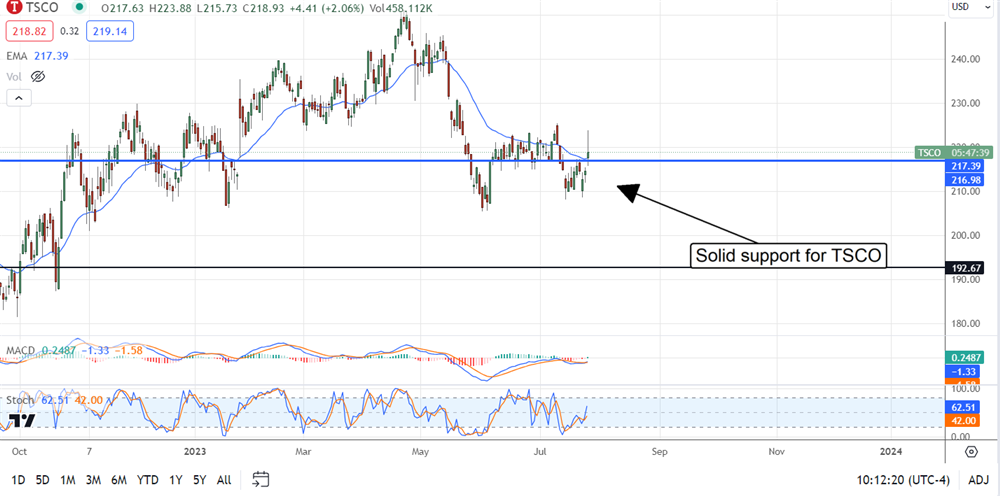Select the 'Solid support for TSCO' text annotation
1000x496 pixels.
[790, 255]
